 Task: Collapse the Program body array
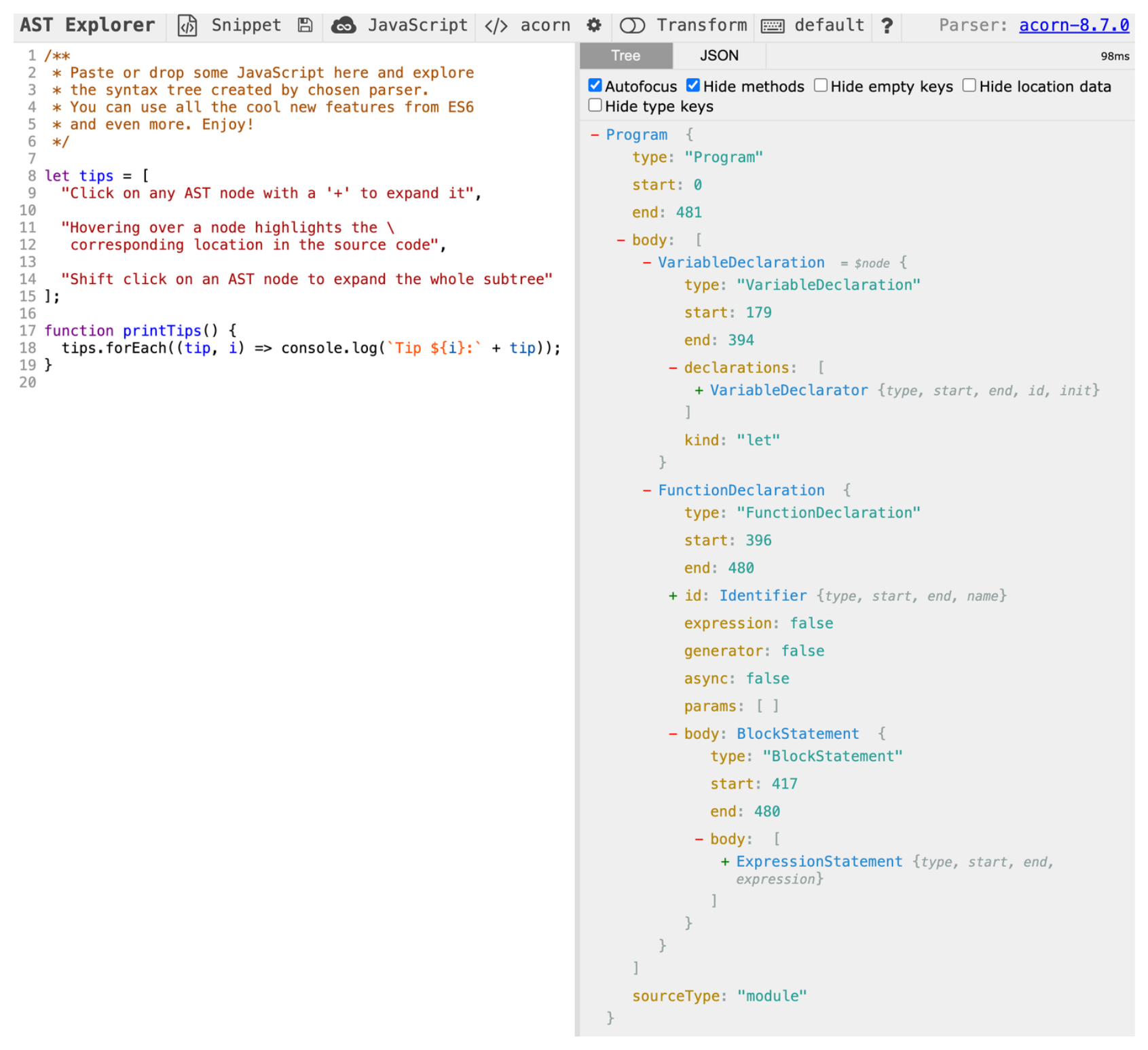(621, 240)
